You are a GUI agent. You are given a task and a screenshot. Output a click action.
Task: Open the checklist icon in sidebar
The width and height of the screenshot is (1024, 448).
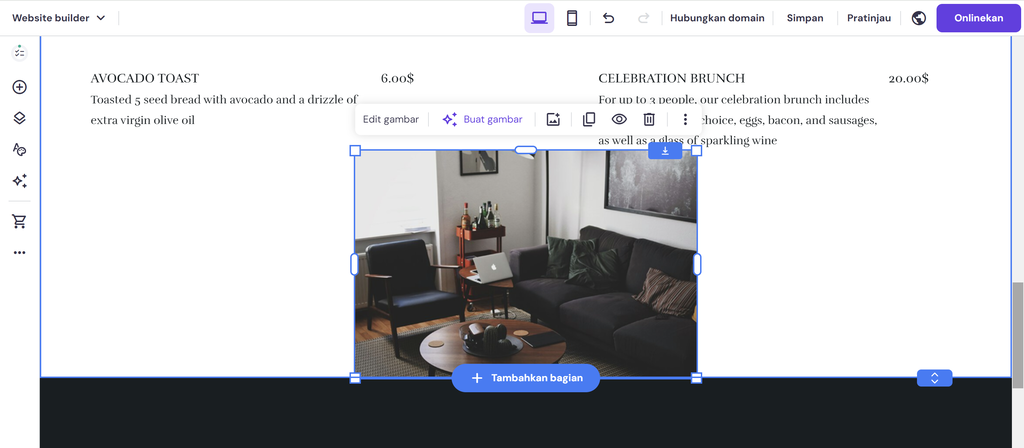20,53
